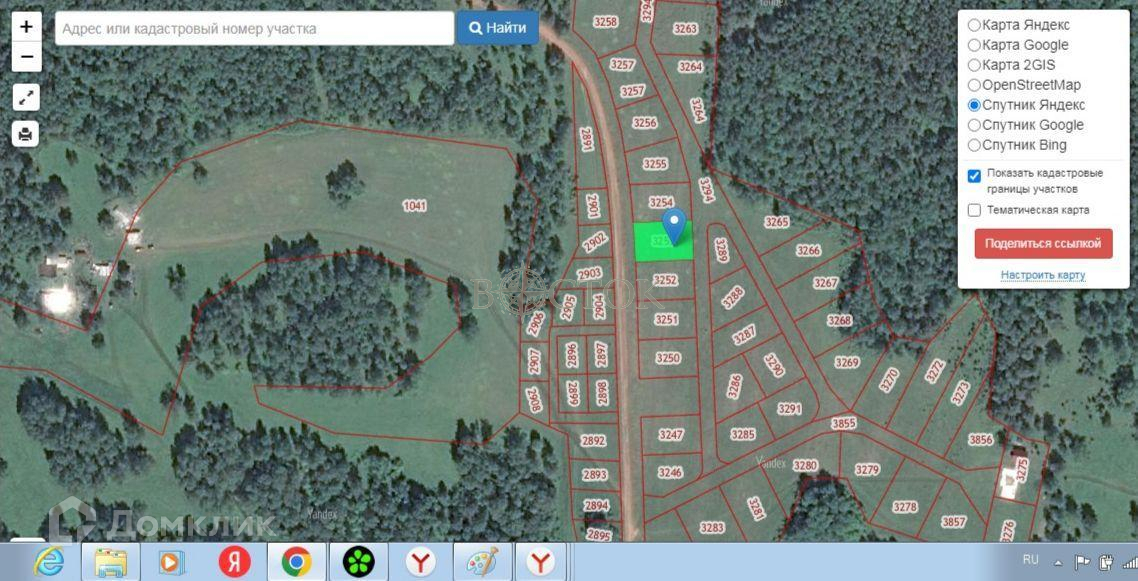Zoom in the map with plus button

(26, 28)
